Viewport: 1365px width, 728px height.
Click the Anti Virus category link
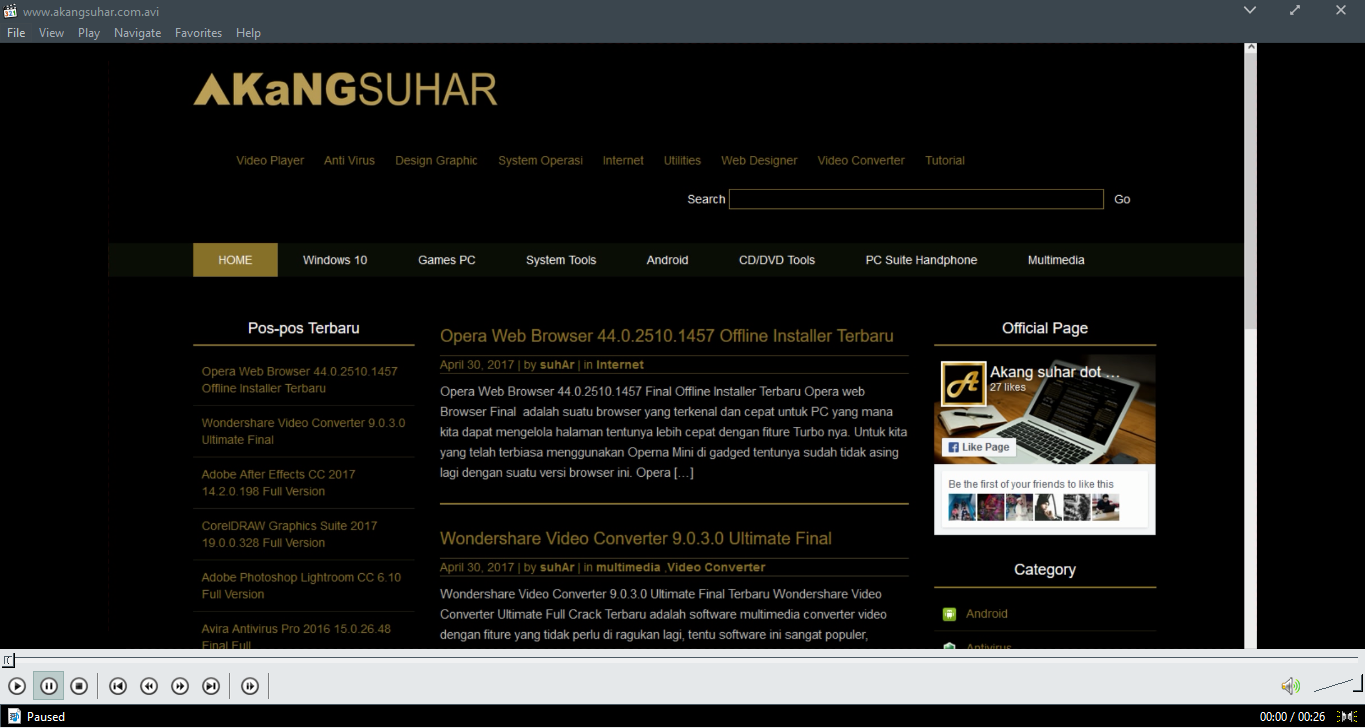[x=349, y=160]
